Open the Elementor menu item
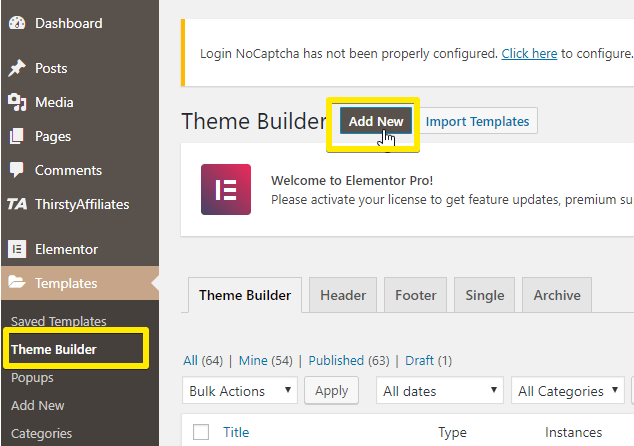Image resolution: width=634 pixels, height=446 pixels. coord(80,249)
